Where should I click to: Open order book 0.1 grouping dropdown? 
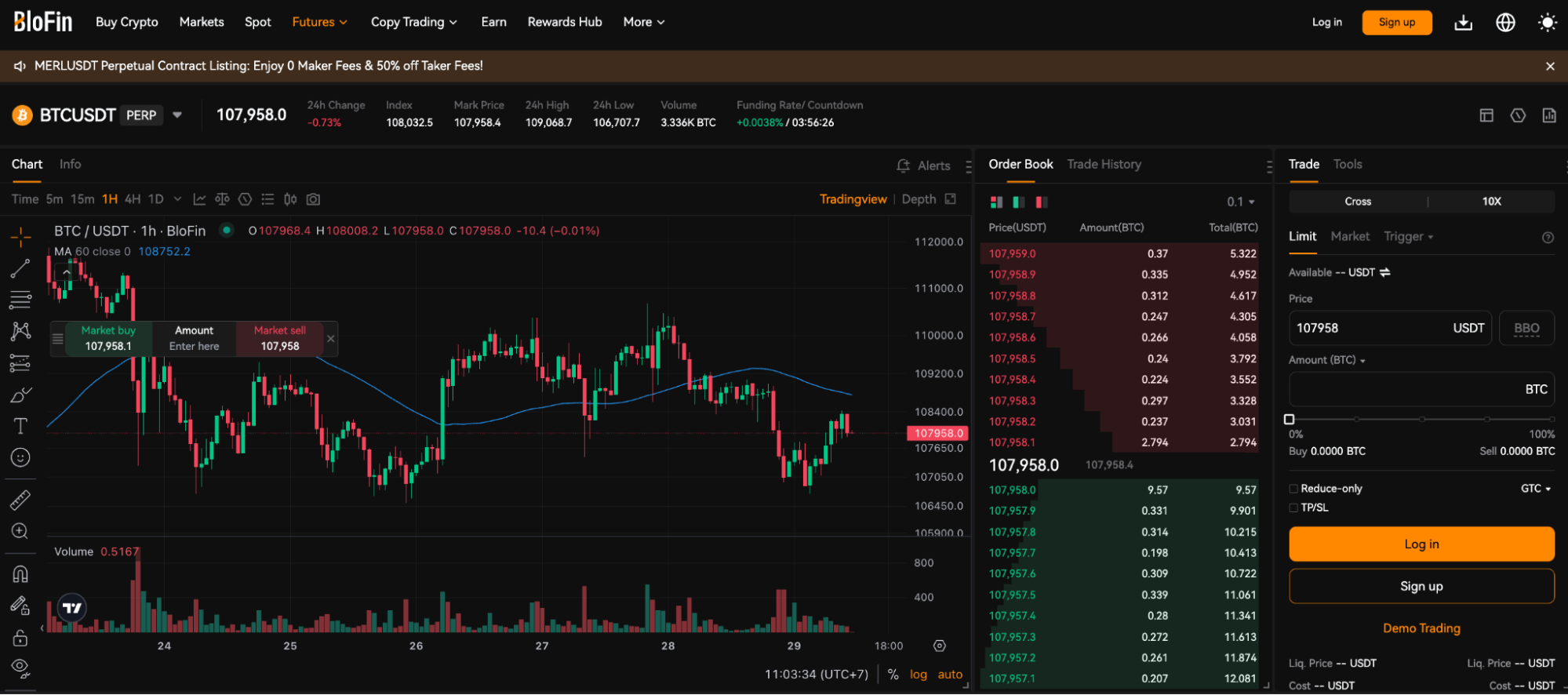tap(1241, 202)
